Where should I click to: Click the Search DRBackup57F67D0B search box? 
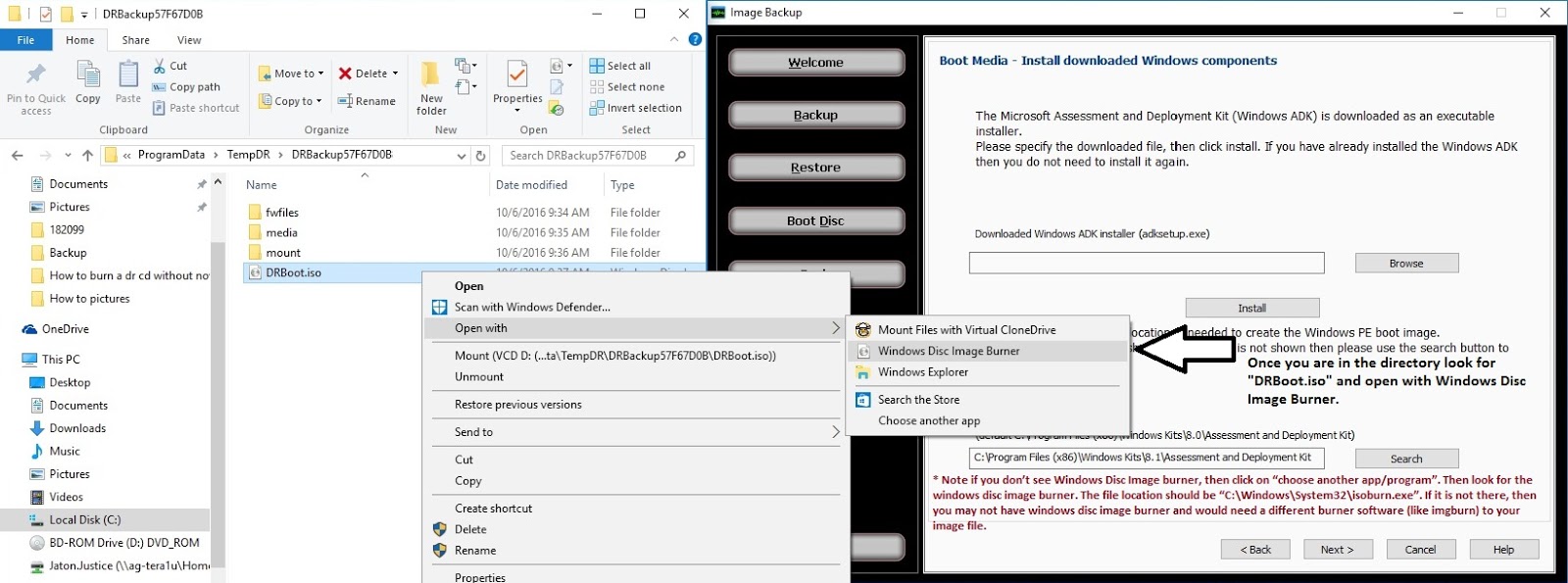click(x=598, y=155)
